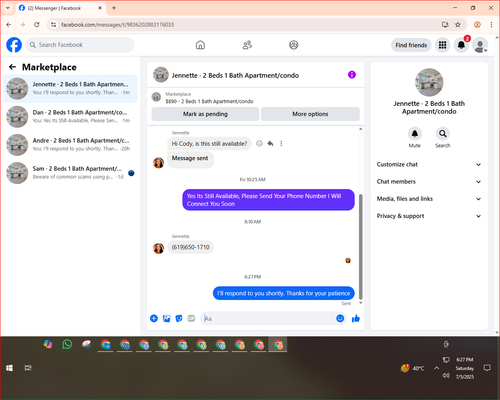Click the Jennette listing photo in right panel
This screenshot has width=500, height=400.
[429, 82]
